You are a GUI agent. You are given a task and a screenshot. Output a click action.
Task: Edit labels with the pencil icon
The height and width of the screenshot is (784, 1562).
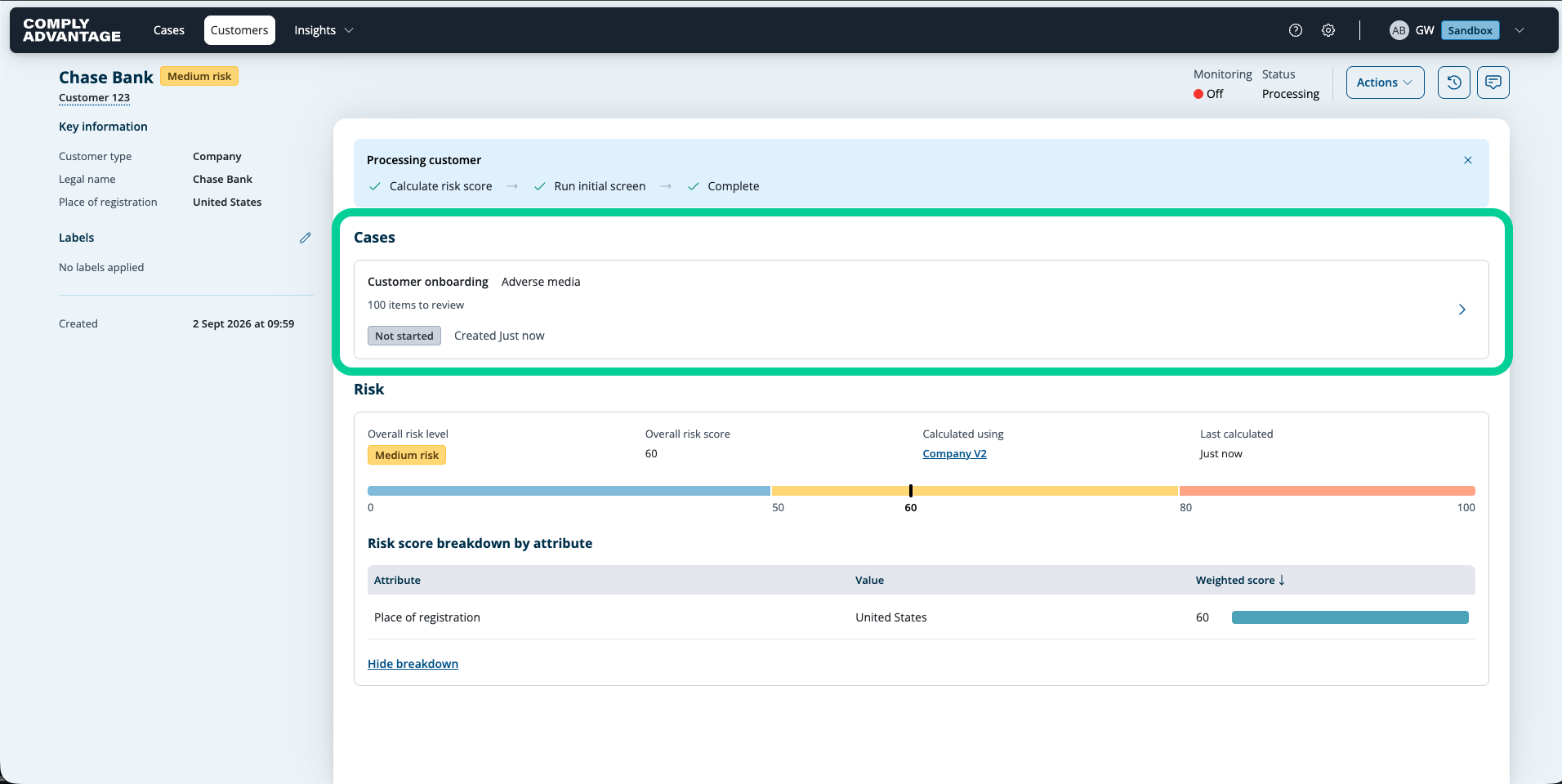[306, 238]
